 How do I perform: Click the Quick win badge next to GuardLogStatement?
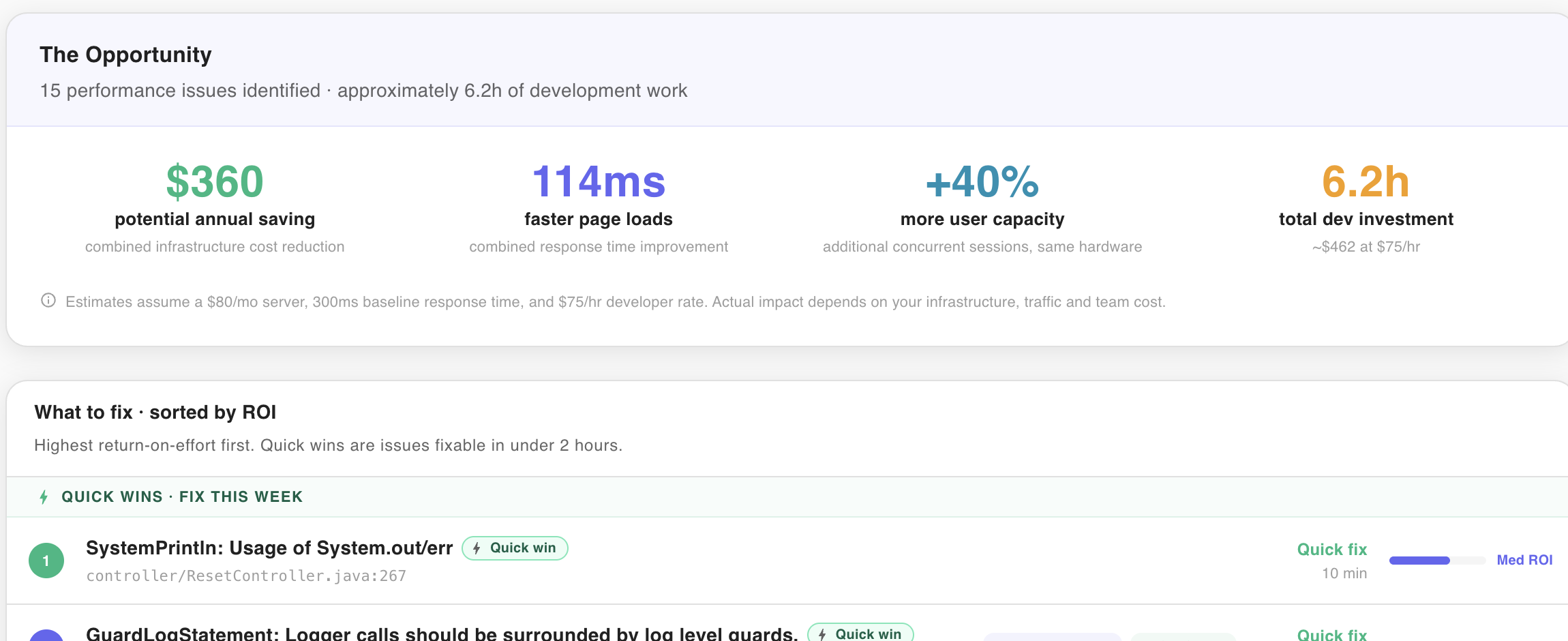click(860, 633)
